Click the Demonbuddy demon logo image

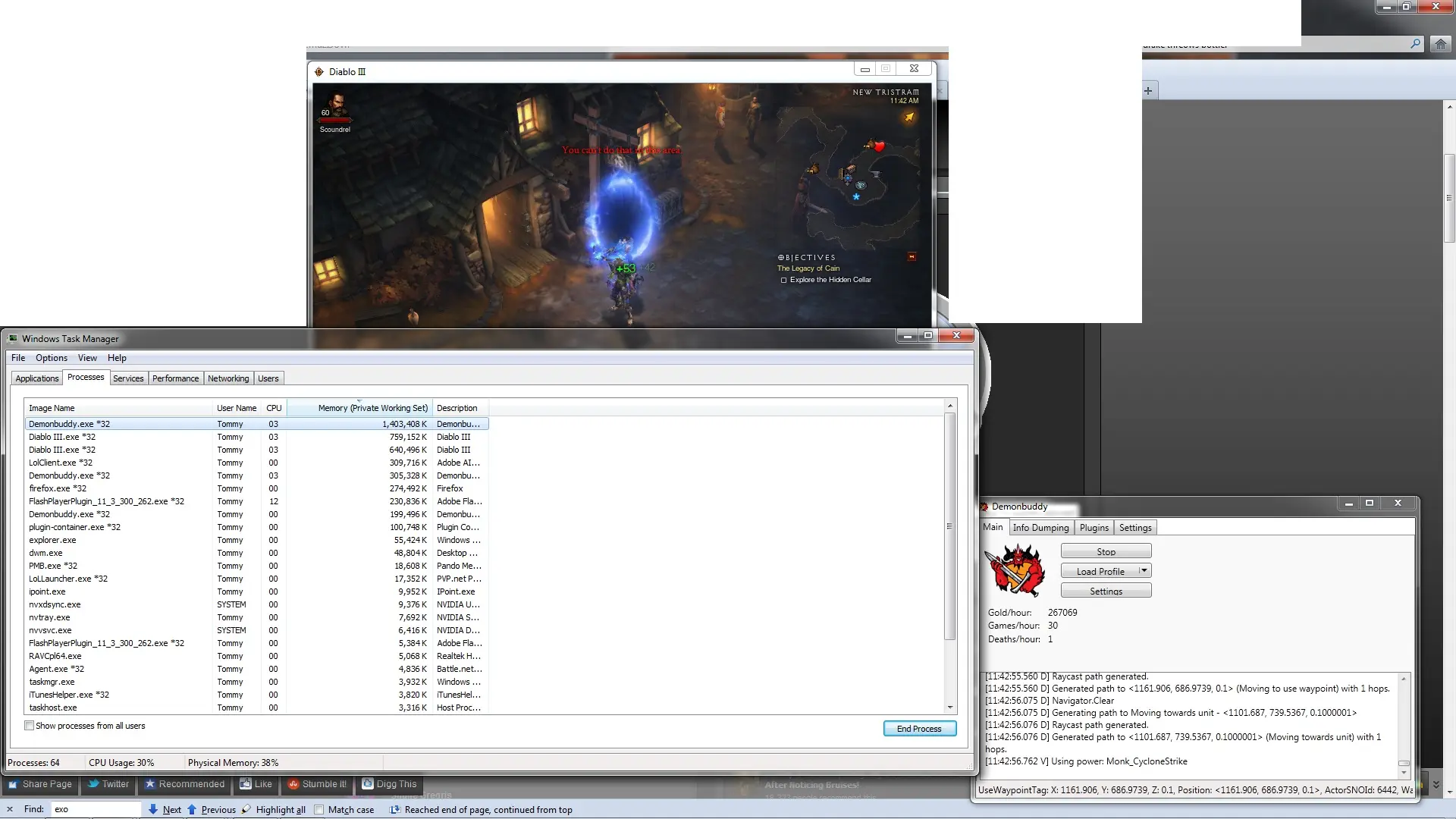pos(1015,570)
